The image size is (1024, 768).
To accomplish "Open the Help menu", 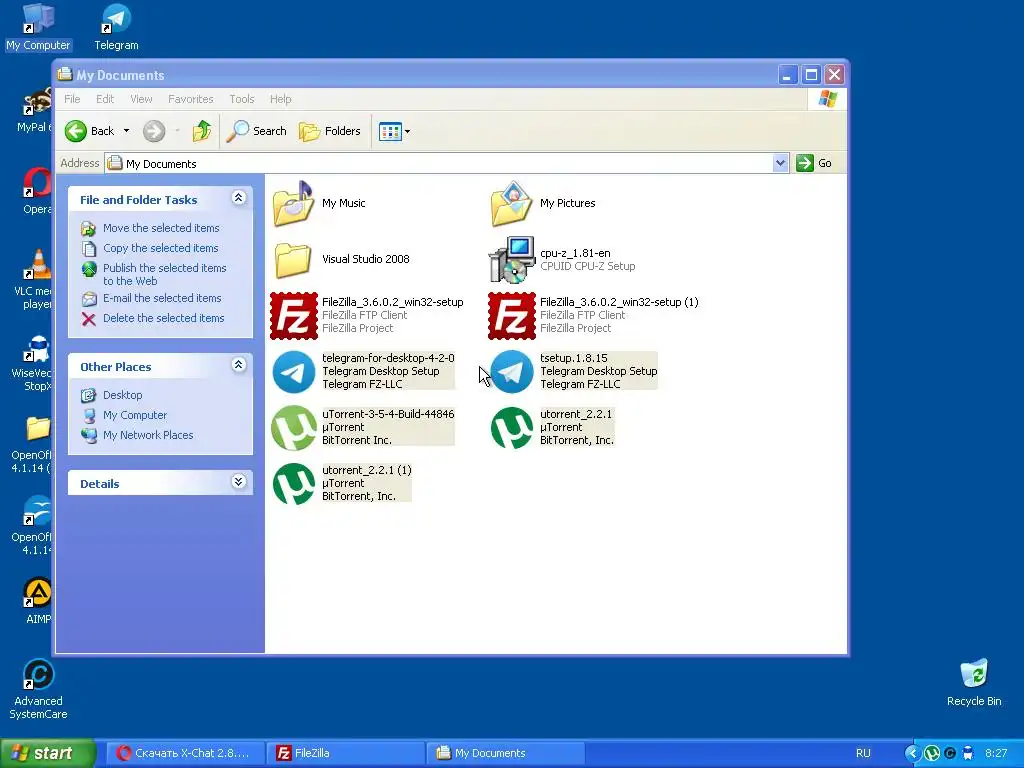I will coord(280,99).
